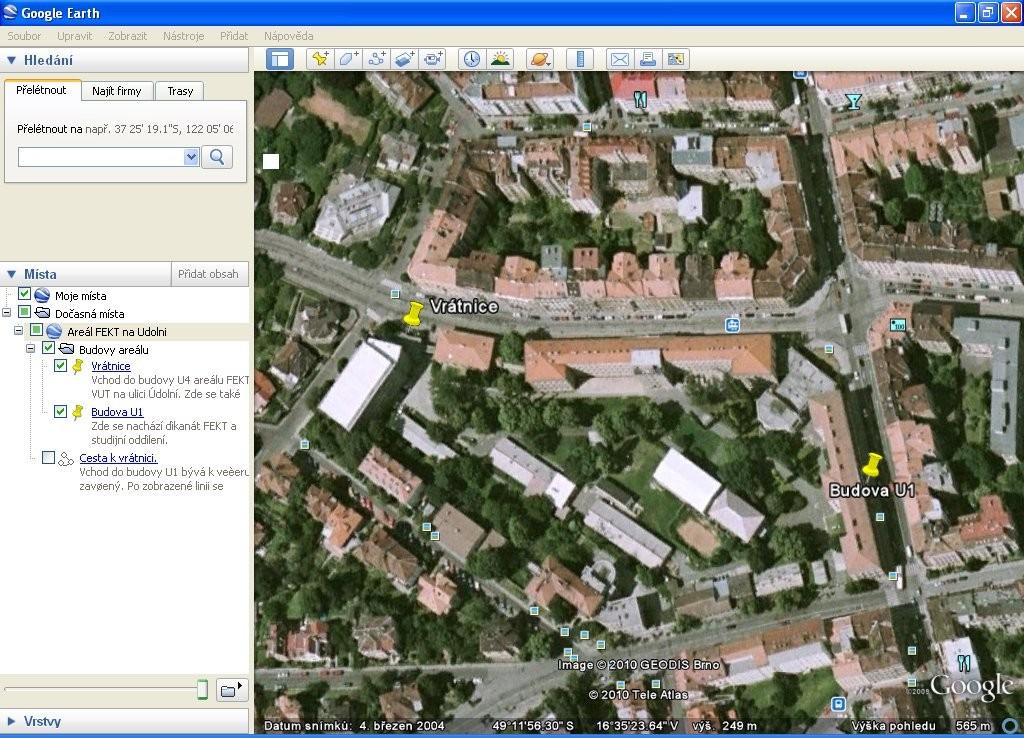
Task: Record a tour with the camera icon
Action: click(433, 59)
